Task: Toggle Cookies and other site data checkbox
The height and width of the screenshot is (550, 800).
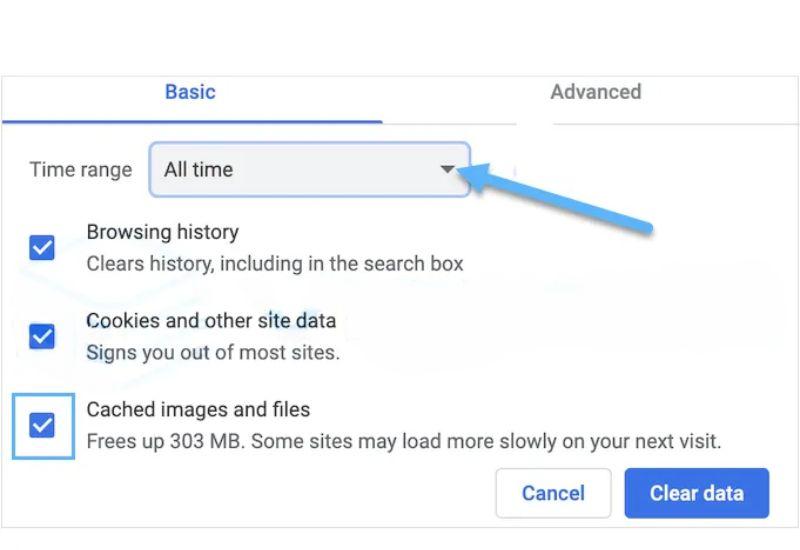Action: tap(42, 336)
